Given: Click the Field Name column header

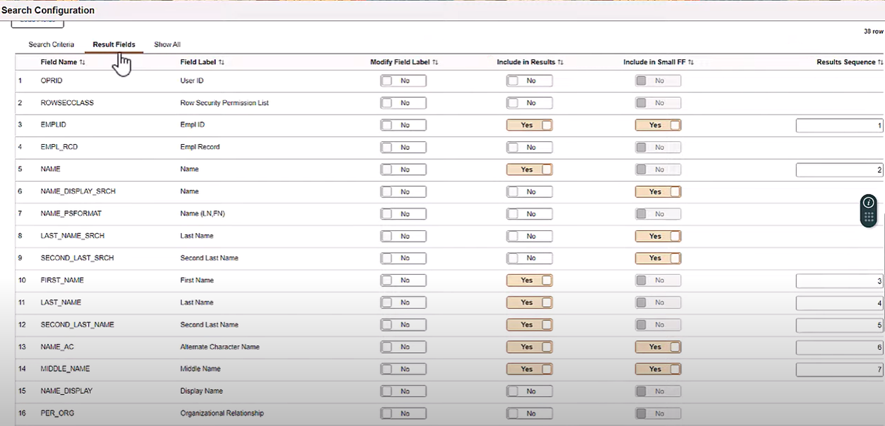Looking at the screenshot, I should pos(59,62).
